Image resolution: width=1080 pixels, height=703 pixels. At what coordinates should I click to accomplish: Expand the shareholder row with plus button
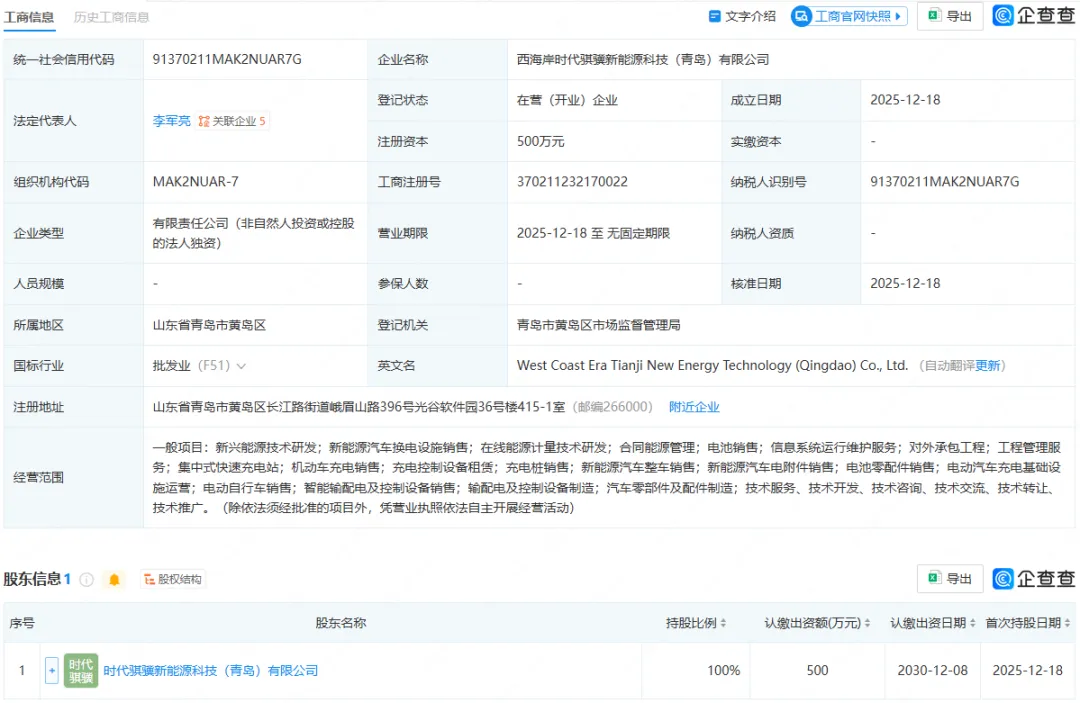point(51,670)
